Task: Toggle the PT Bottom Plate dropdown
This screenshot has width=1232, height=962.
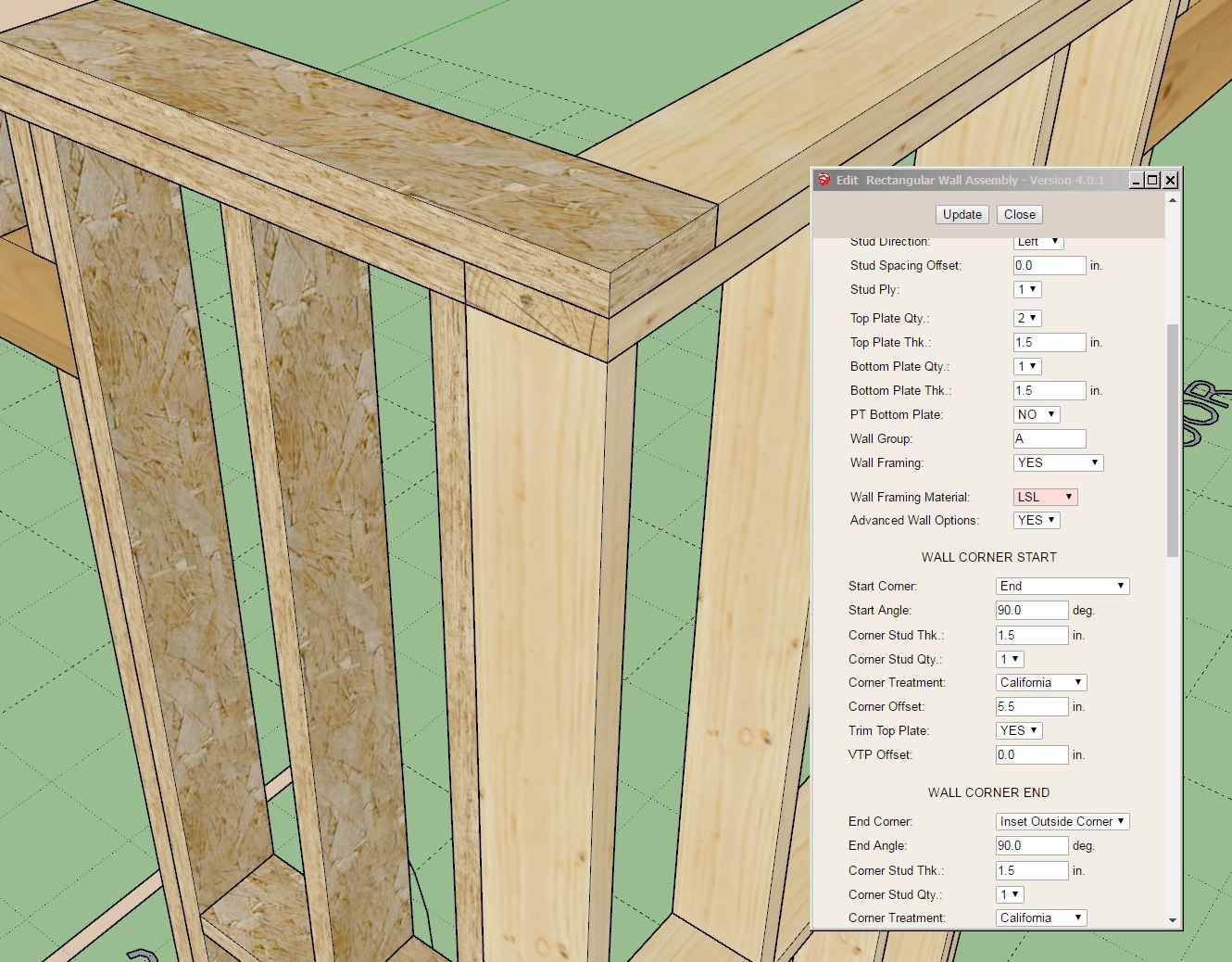Action: (1037, 414)
